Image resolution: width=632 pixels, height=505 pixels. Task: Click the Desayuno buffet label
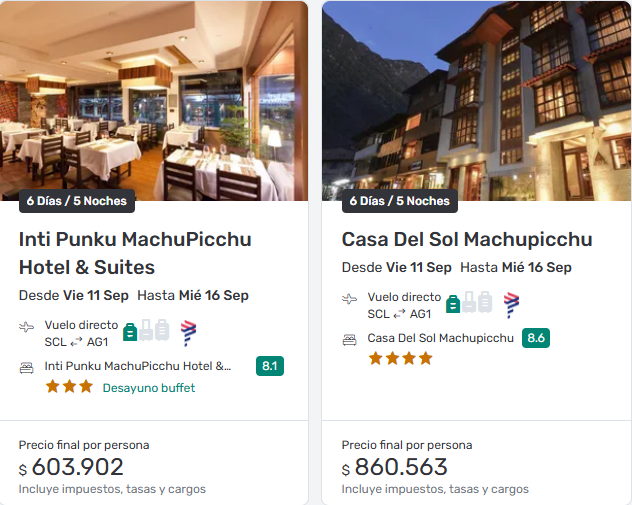pyautogui.click(x=149, y=388)
